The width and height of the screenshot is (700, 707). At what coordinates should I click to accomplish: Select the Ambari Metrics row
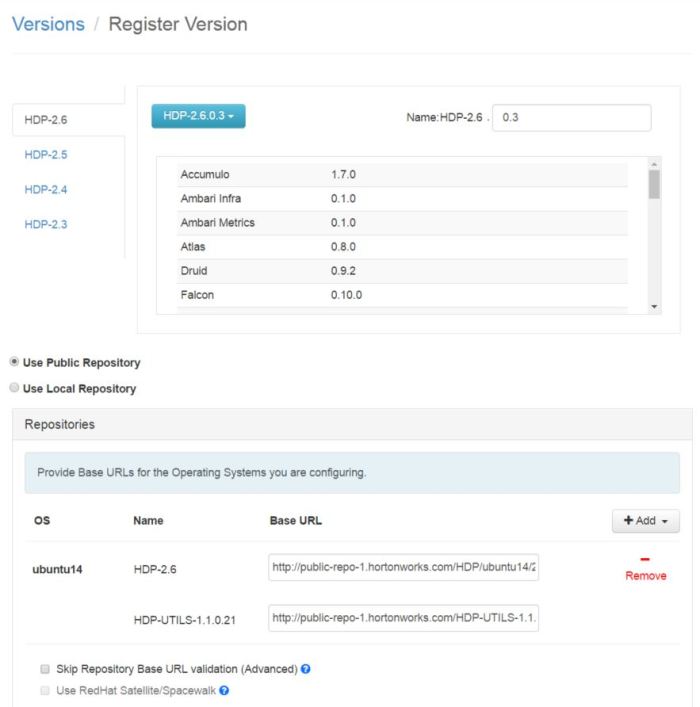[x=402, y=223]
